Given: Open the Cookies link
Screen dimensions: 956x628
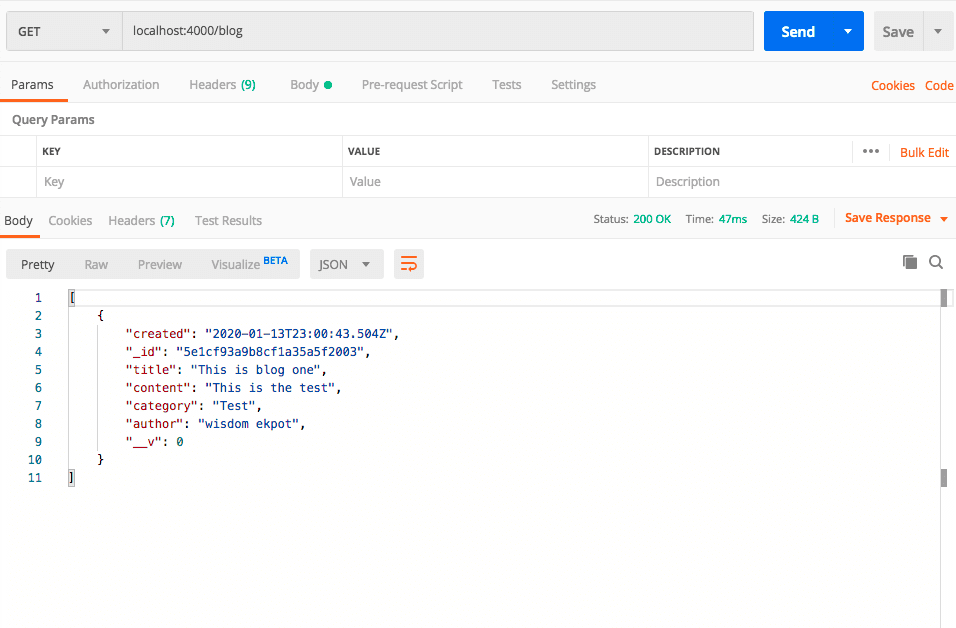Looking at the screenshot, I should [x=892, y=86].
